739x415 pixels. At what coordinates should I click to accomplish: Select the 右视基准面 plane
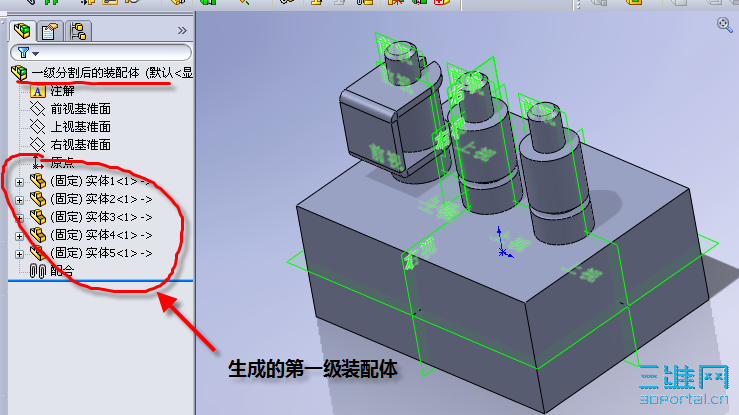point(81,145)
